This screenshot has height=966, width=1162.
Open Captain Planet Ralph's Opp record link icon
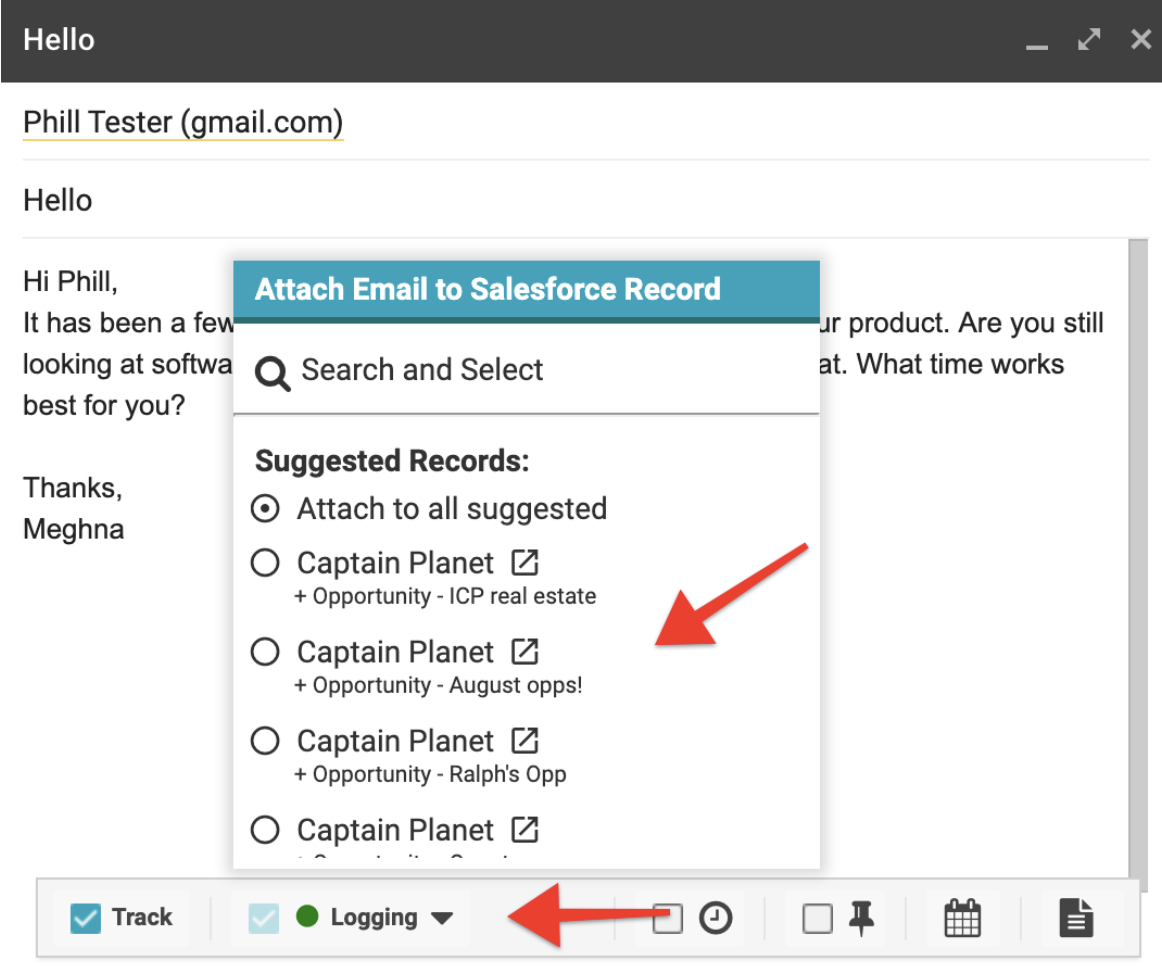pos(525,740)
